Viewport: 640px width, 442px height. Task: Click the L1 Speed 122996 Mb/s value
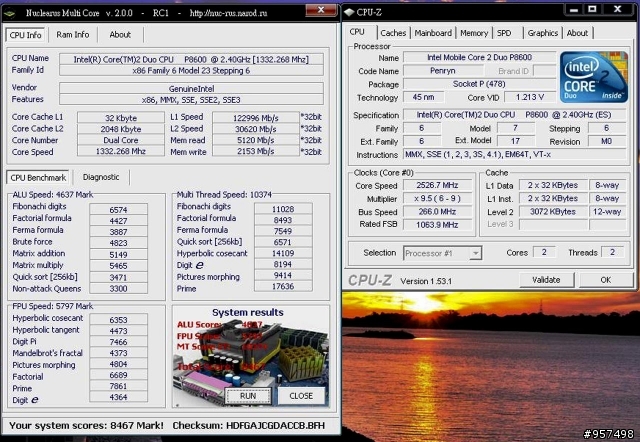click(x=256, y=118)
